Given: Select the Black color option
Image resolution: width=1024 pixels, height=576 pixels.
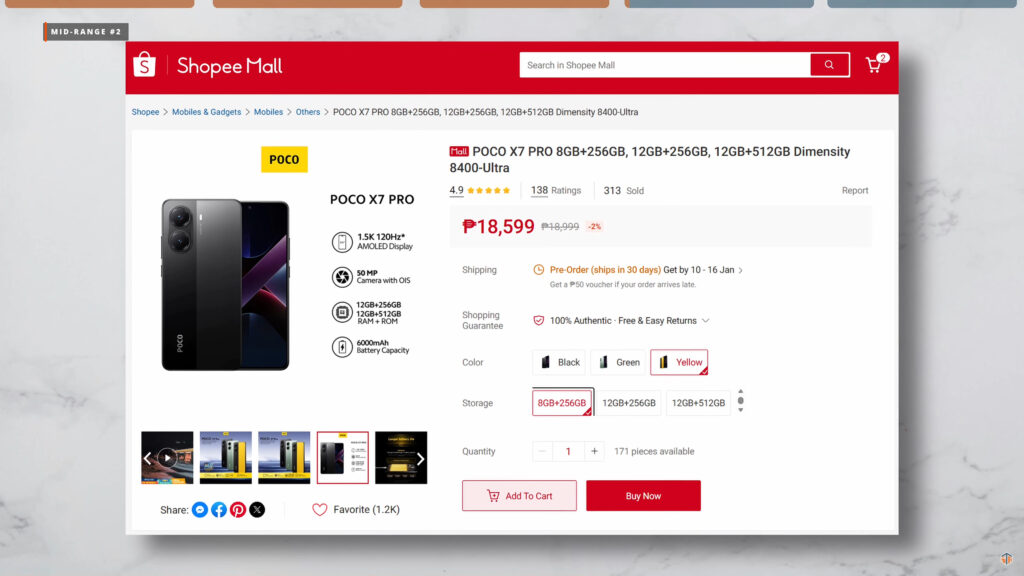Looking at the screenshot, I should [560, 362].
